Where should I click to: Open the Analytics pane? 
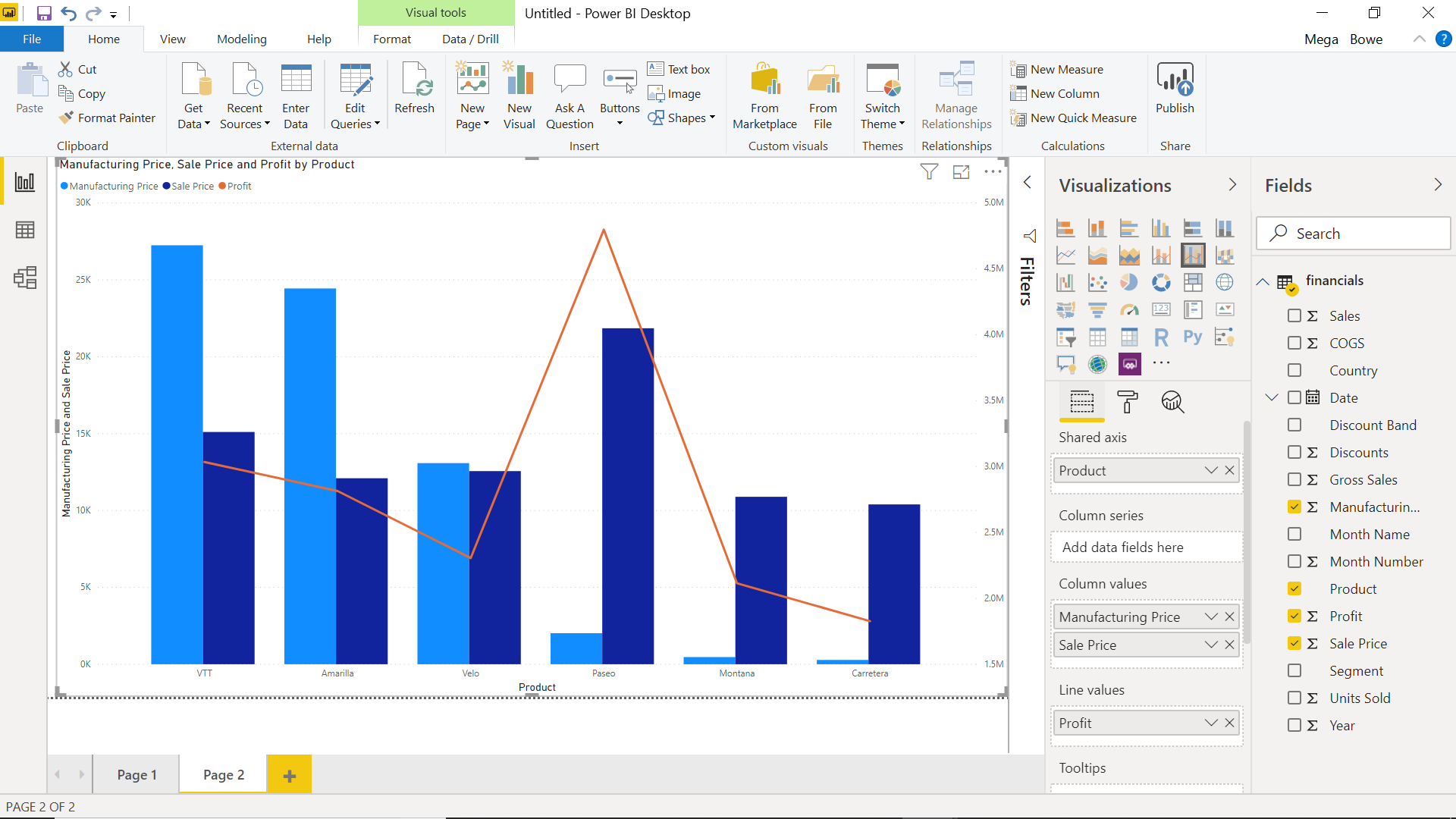[x=1173, y=402]
